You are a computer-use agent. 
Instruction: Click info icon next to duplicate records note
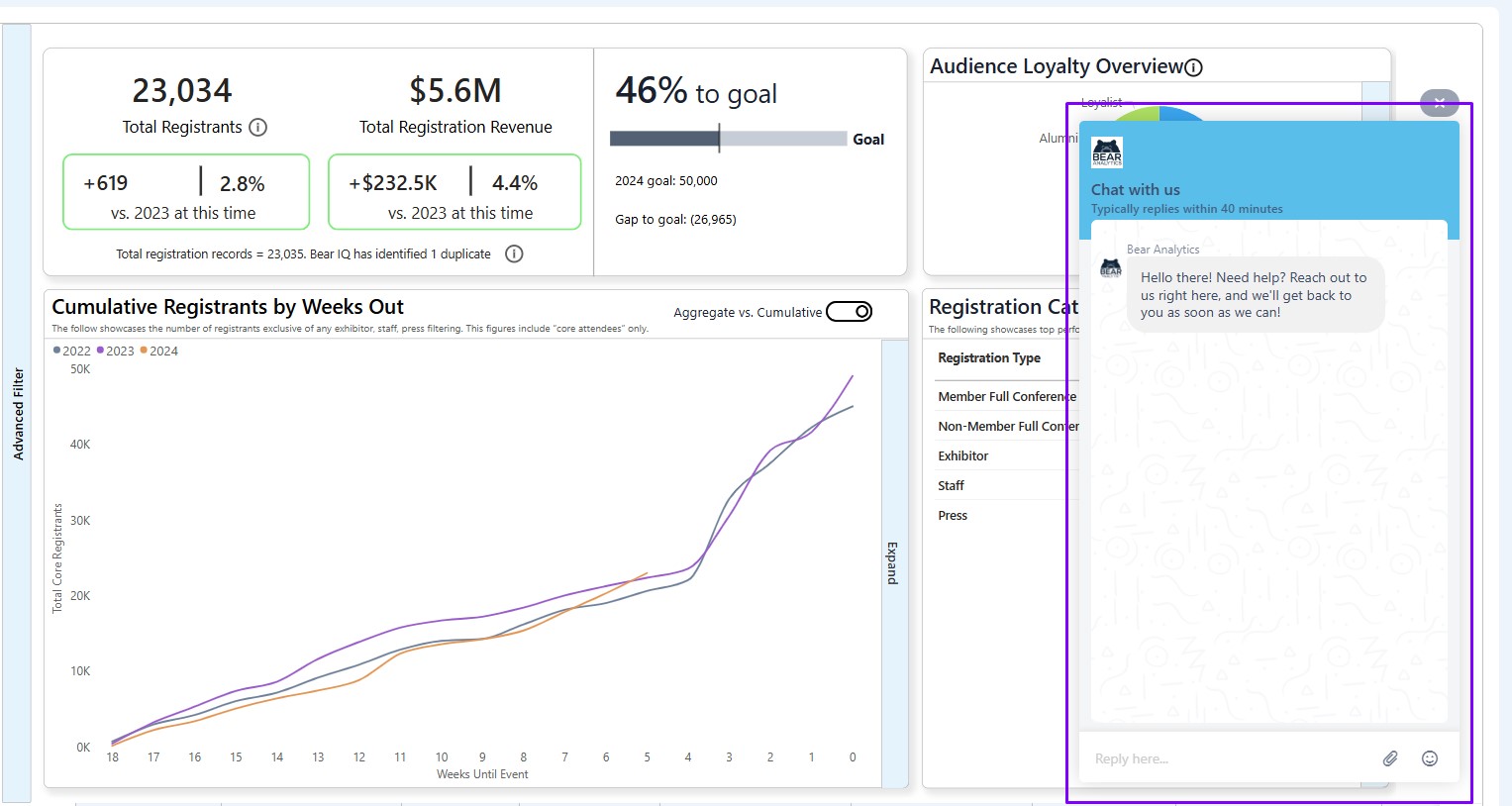click(514, 253)
